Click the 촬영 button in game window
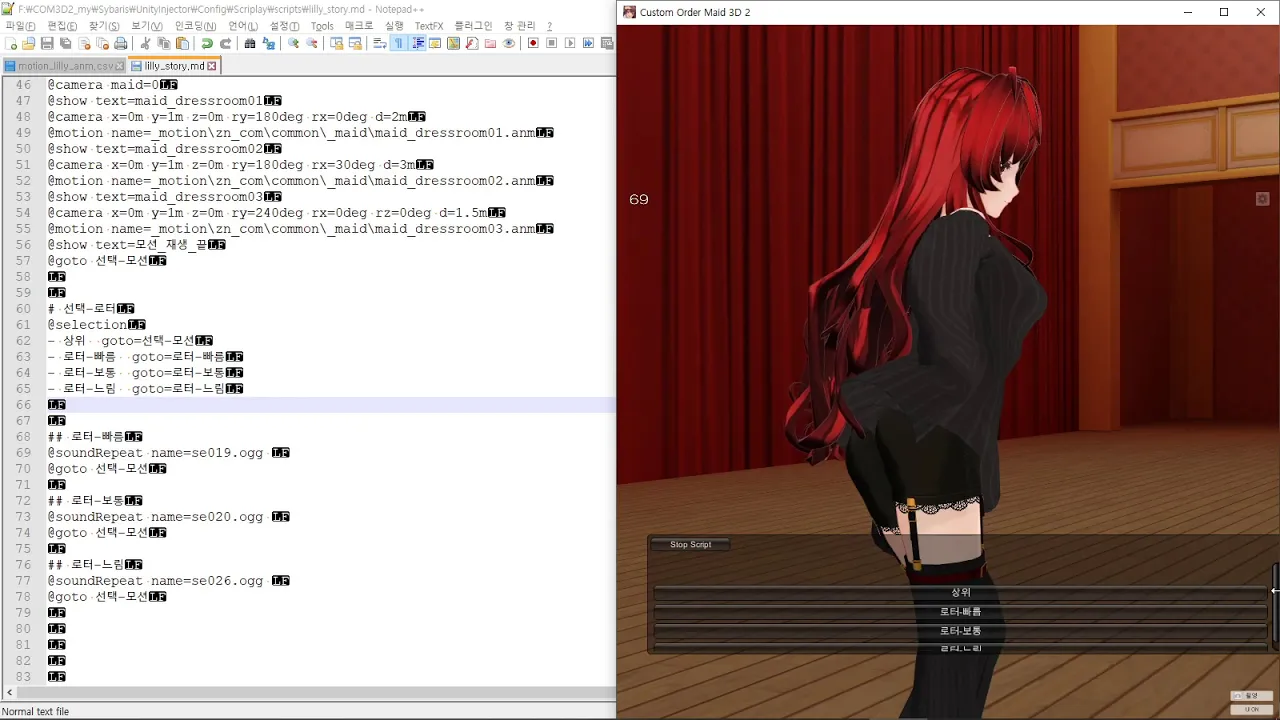The height and width of the screenshot is (720, 1280). [1251, 695]
